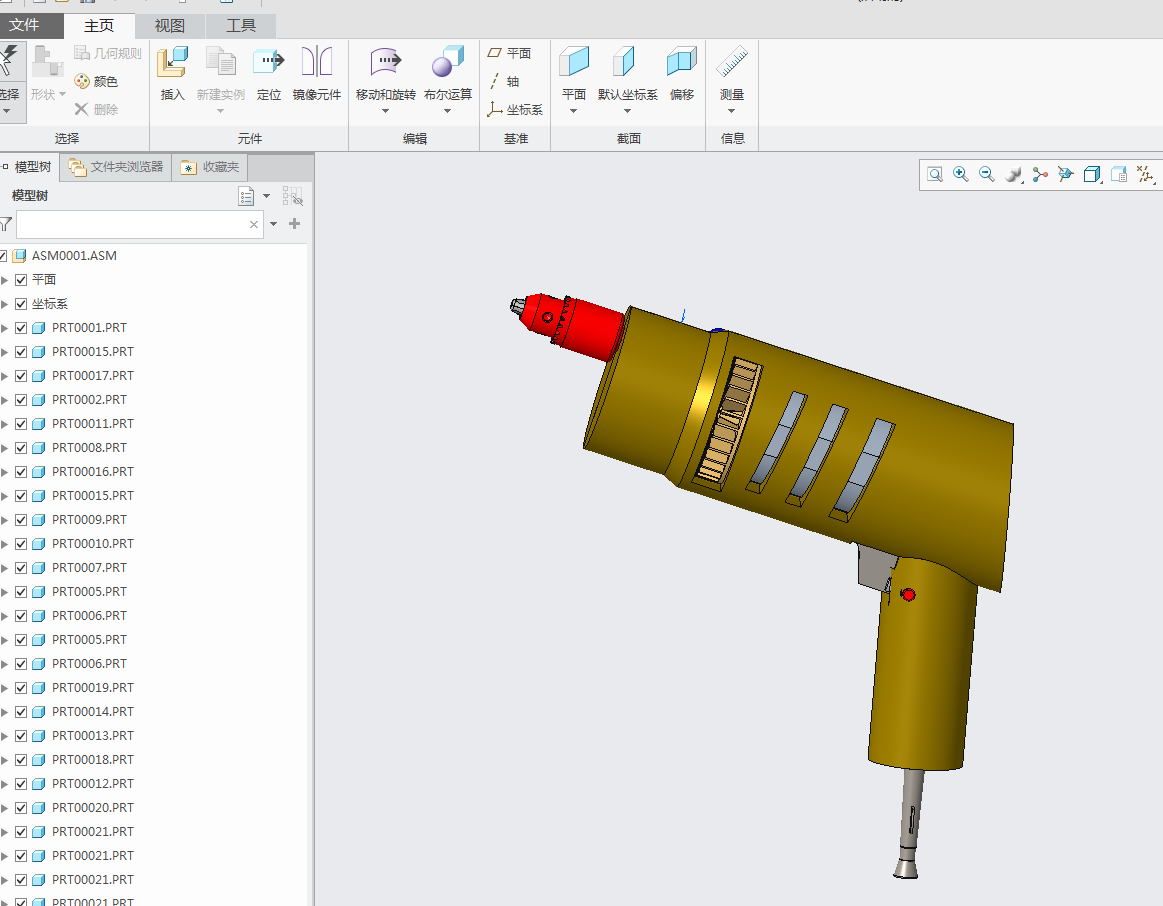The image size is (1163, 906).
Task: Click the three-colored-nodes icon in viewport toolbar
Action: coord(1040,175)
